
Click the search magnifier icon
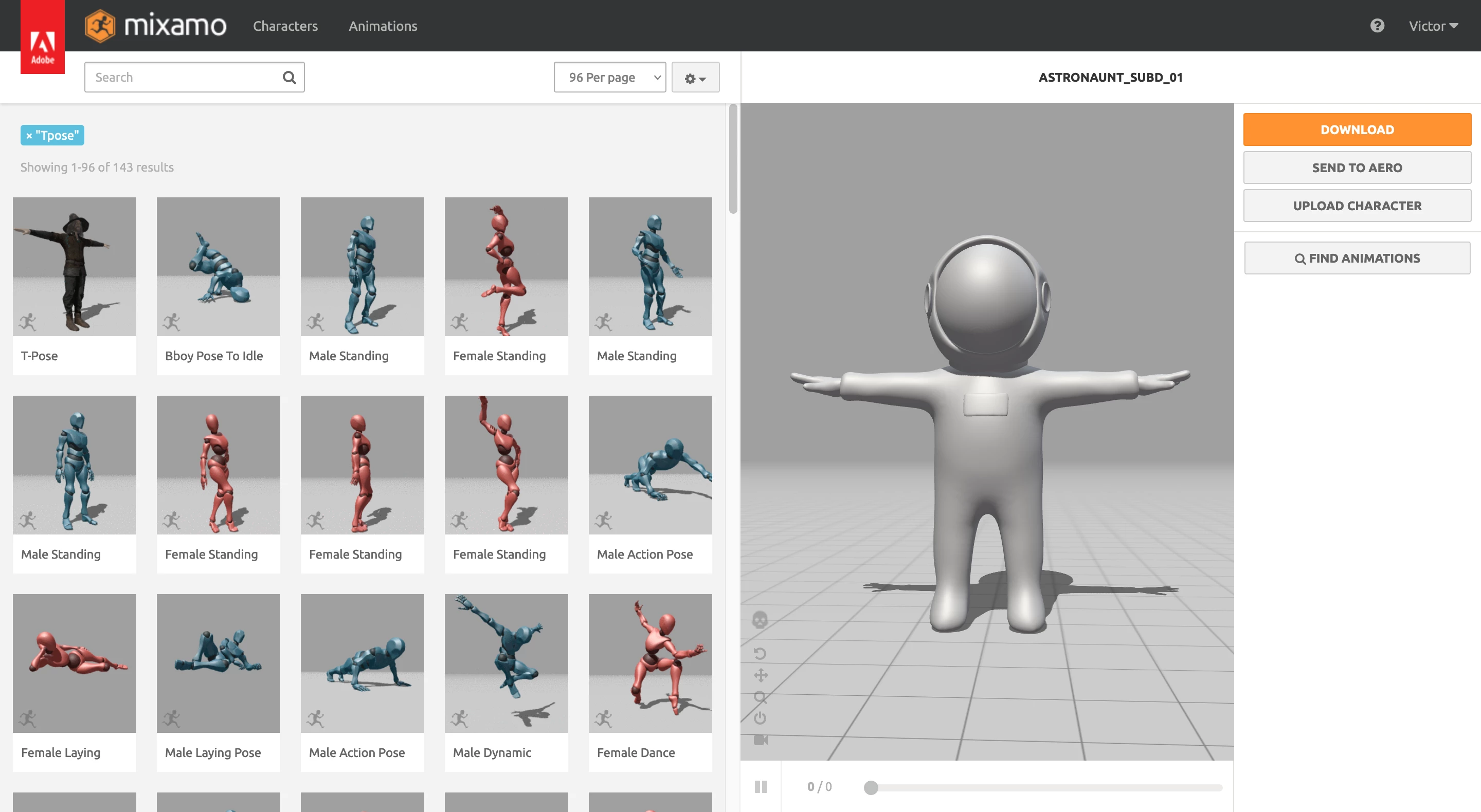(x=289, y=78)
